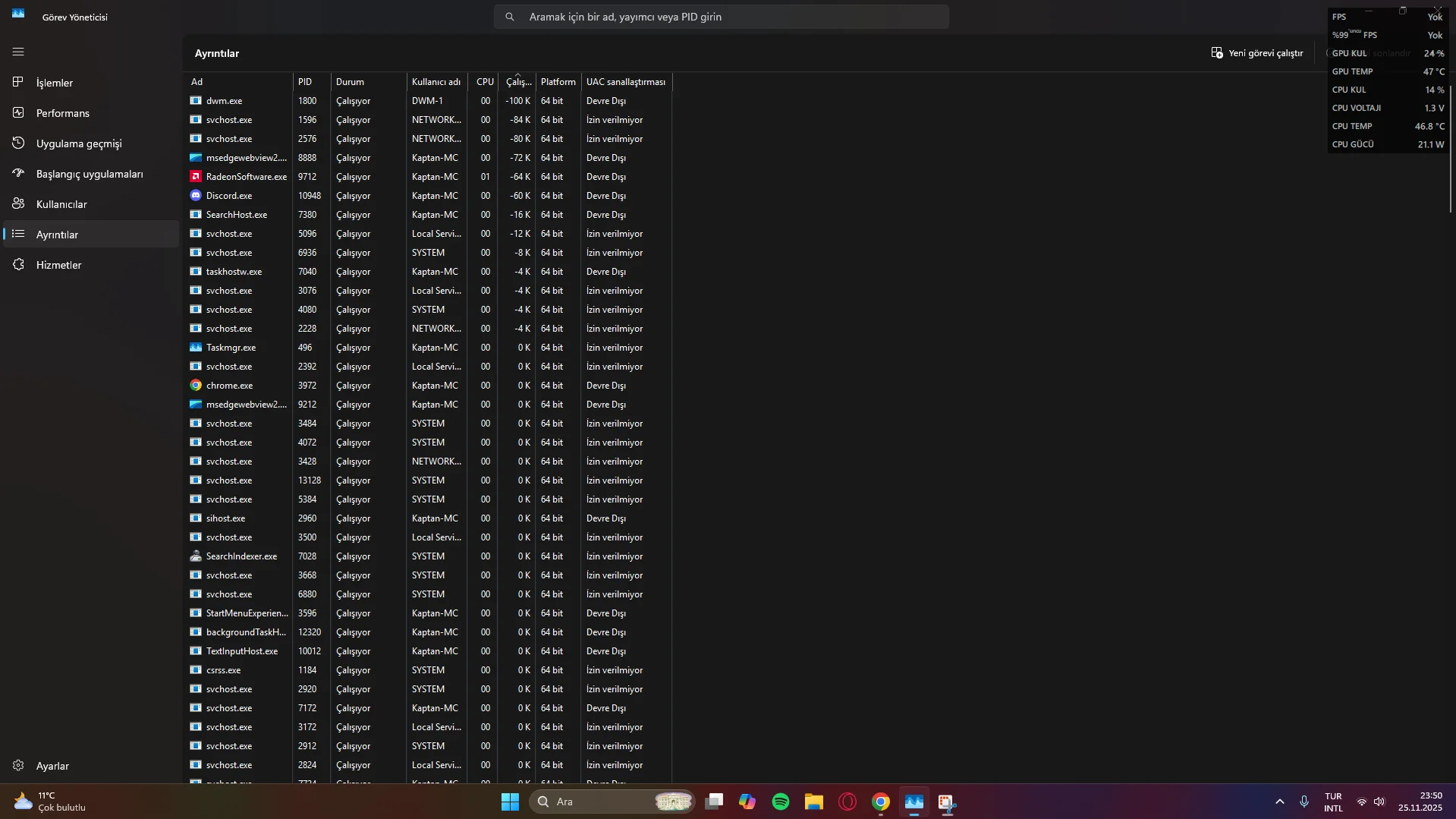This screenshot has height=819, width=1456.
Task: Click the -100 K value for dwm.exe
Action: coord(518,101)
